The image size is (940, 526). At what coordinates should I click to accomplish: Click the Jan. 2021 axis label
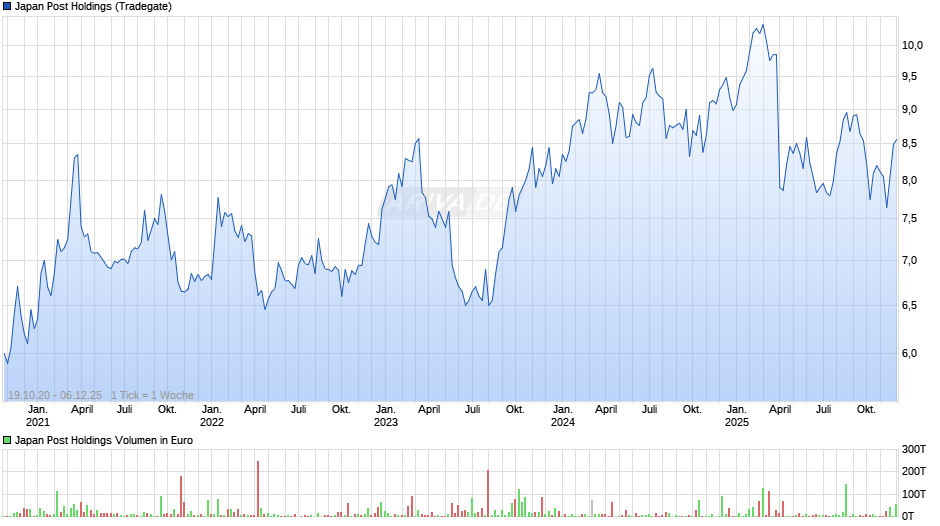[x=37, y=416]
